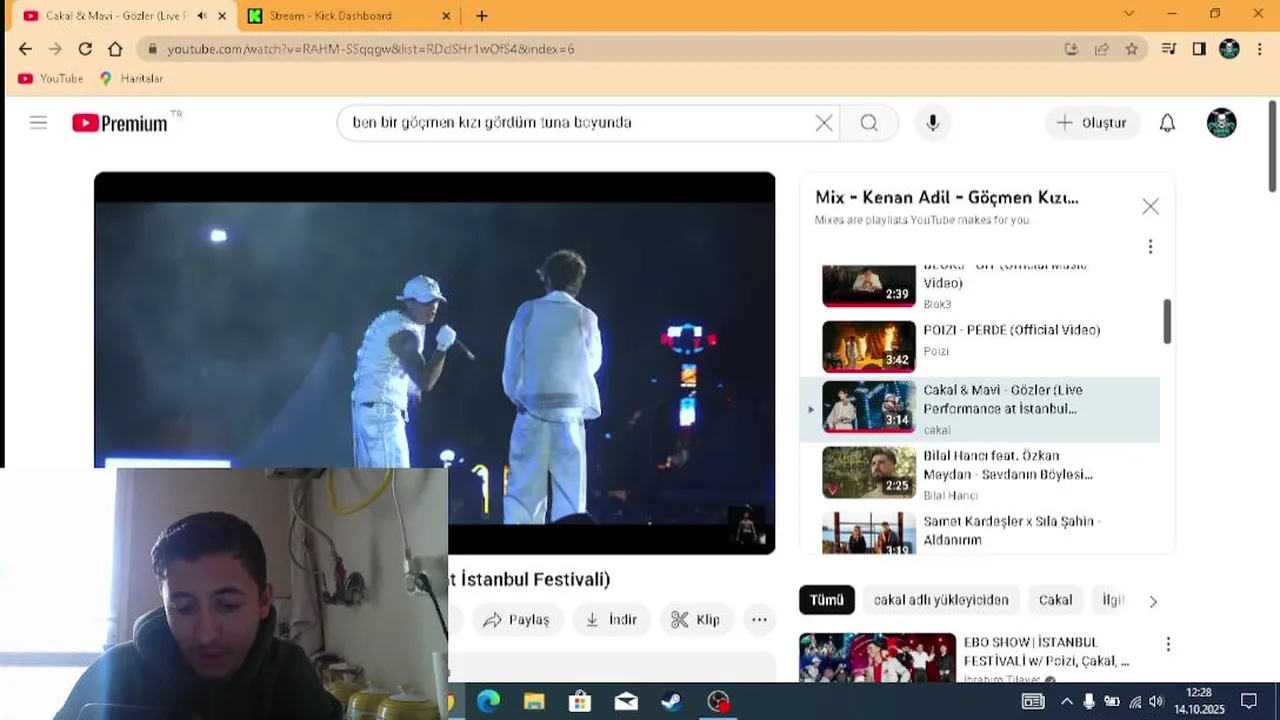This screenshot has width=1280, height=720.
Task: Close the Mix playlist panel
Action: coord(1150,206)
